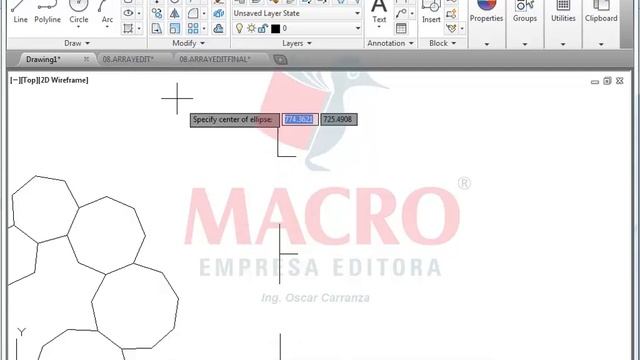Open the Groups panel button
The width and height of the screenshot is (640, 360).
[525, 11]
